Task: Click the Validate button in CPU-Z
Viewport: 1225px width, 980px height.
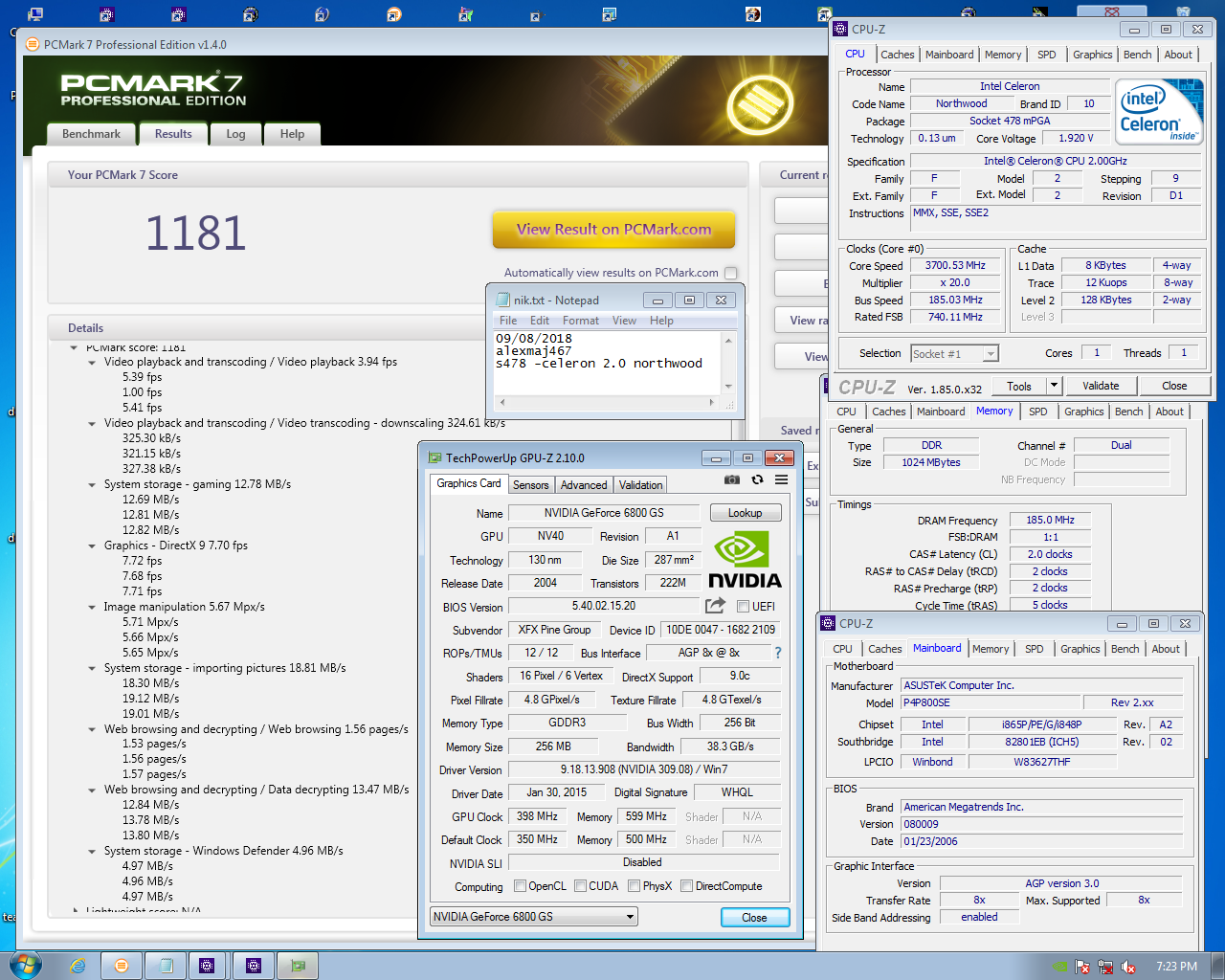Action: tap(1101, 386)
